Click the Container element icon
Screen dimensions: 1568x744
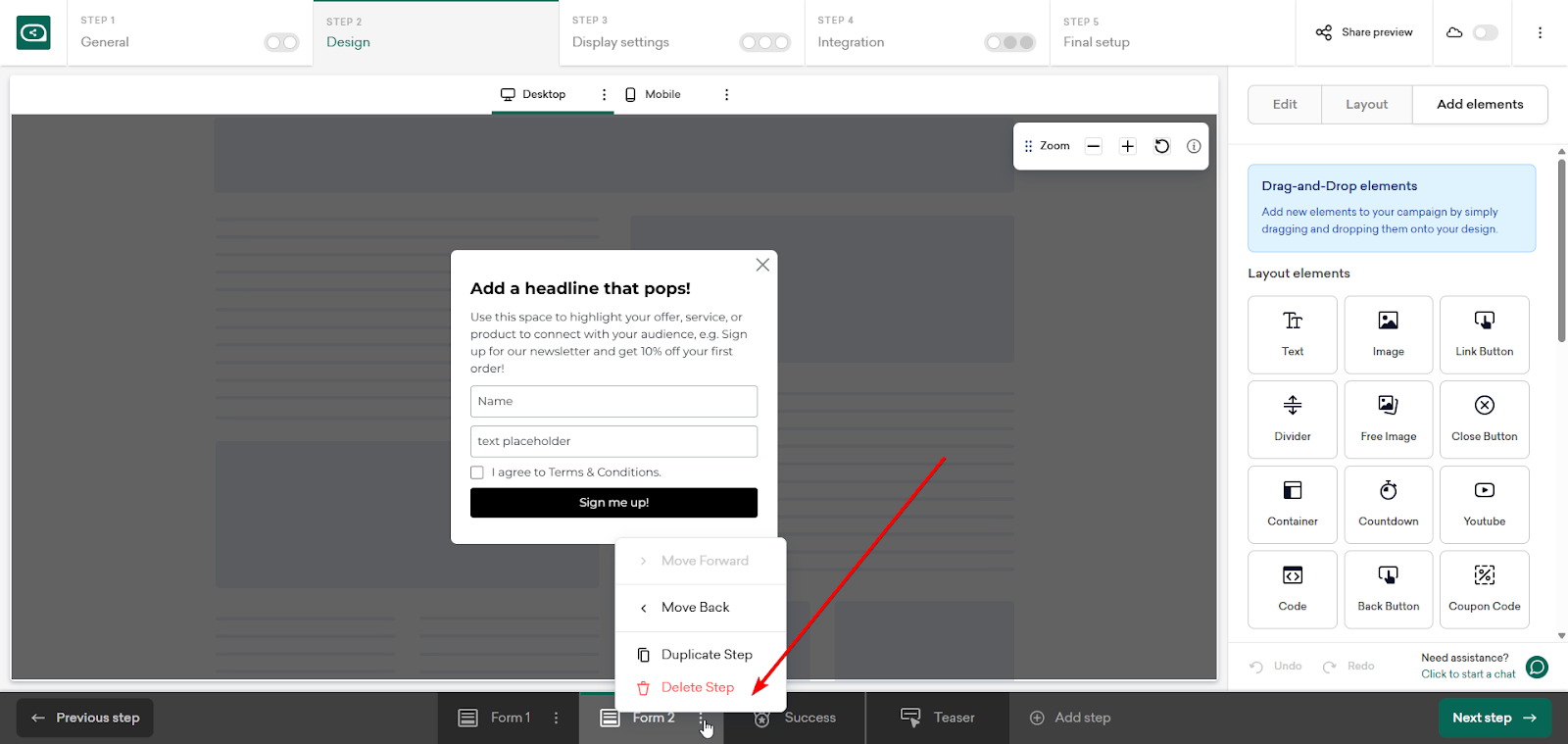(1292, 491)
